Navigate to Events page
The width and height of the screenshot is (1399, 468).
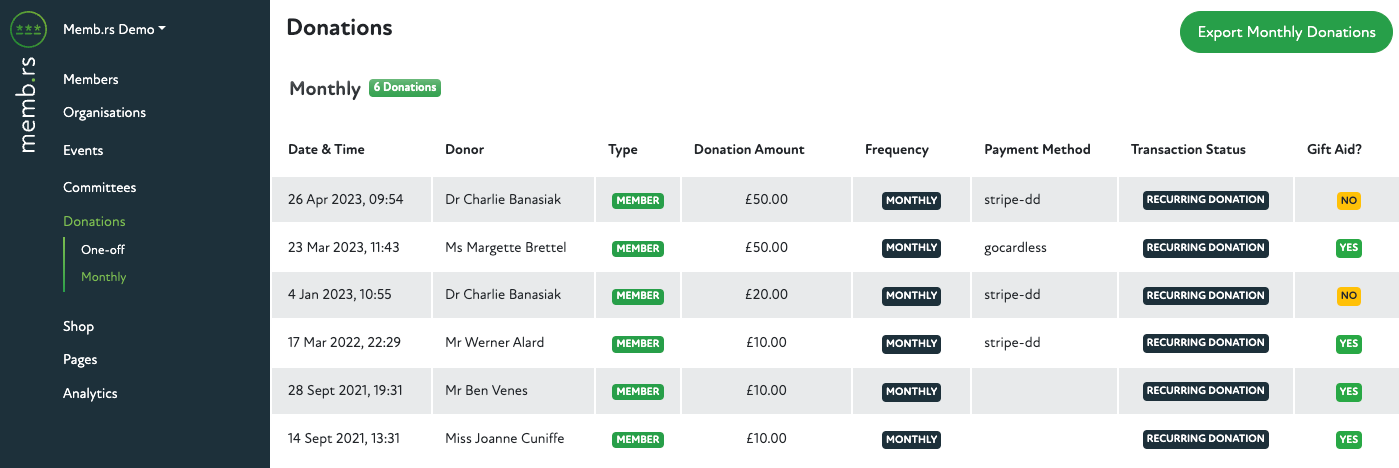(x=83, y=150)
